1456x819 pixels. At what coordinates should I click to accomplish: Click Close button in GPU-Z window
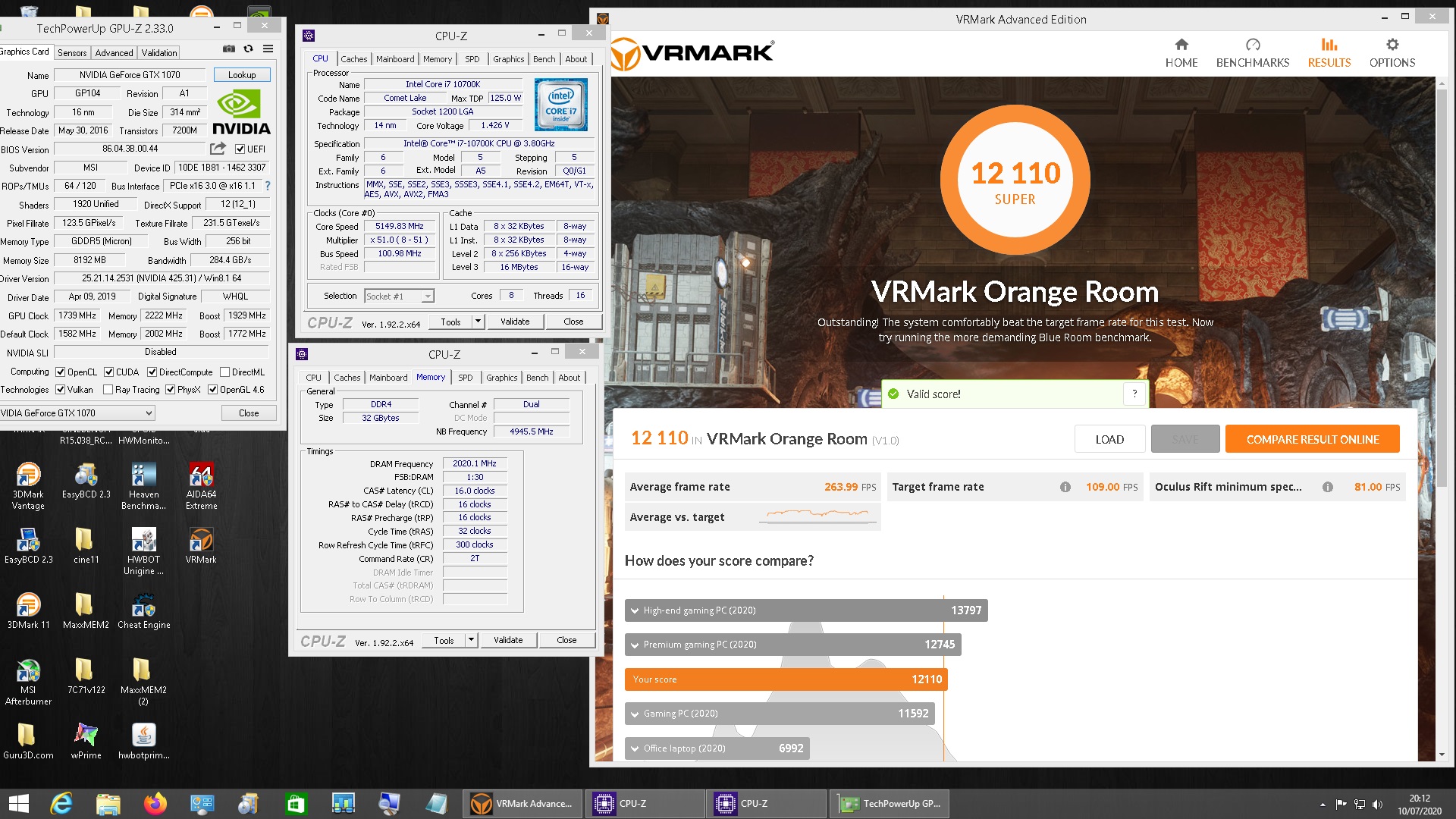pyautogui.click(x=249, y=413)
